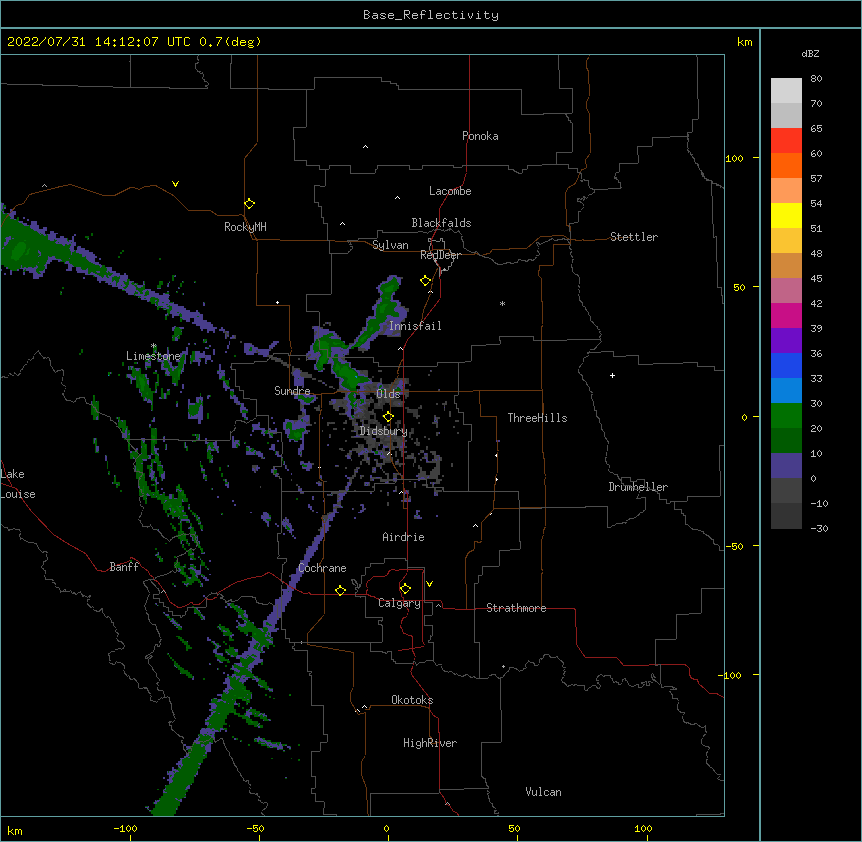Click the Sundre label

pos(292,391)
